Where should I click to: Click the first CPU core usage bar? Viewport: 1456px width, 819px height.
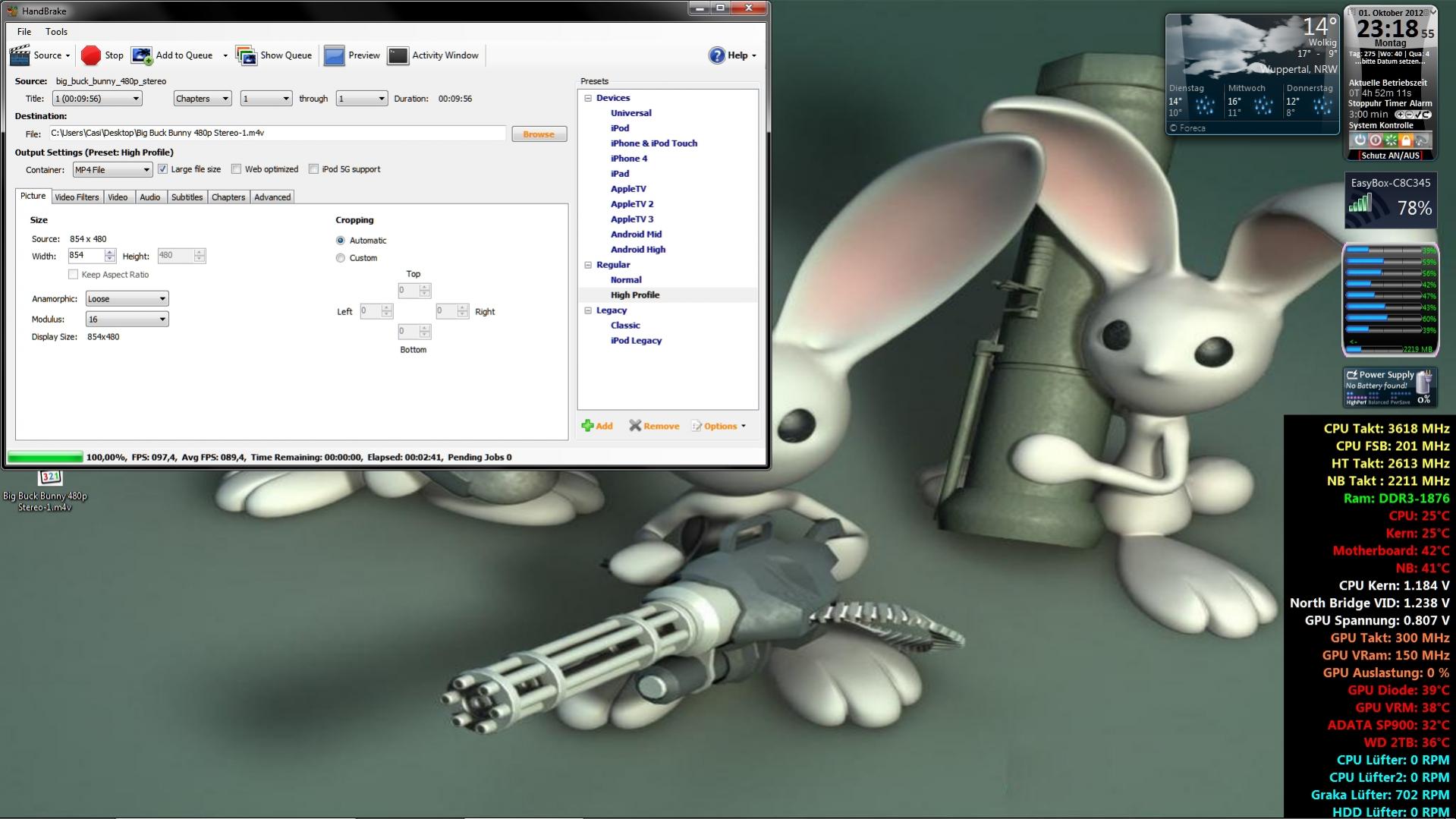click(1382, 250)
